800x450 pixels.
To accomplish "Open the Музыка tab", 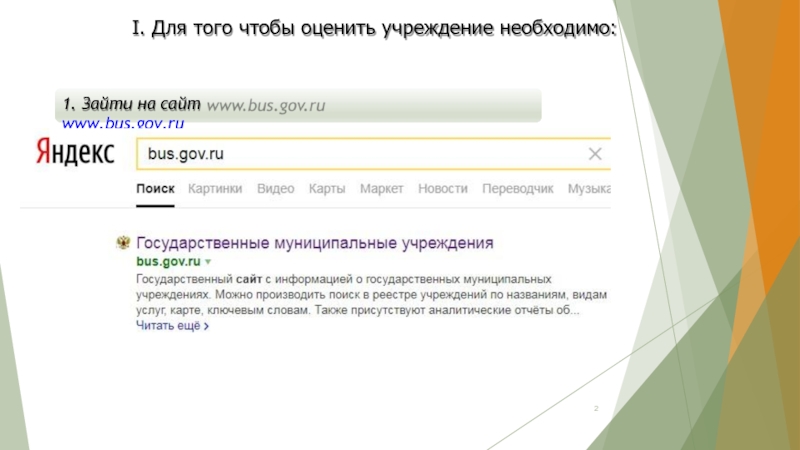I will pos(589,189).
